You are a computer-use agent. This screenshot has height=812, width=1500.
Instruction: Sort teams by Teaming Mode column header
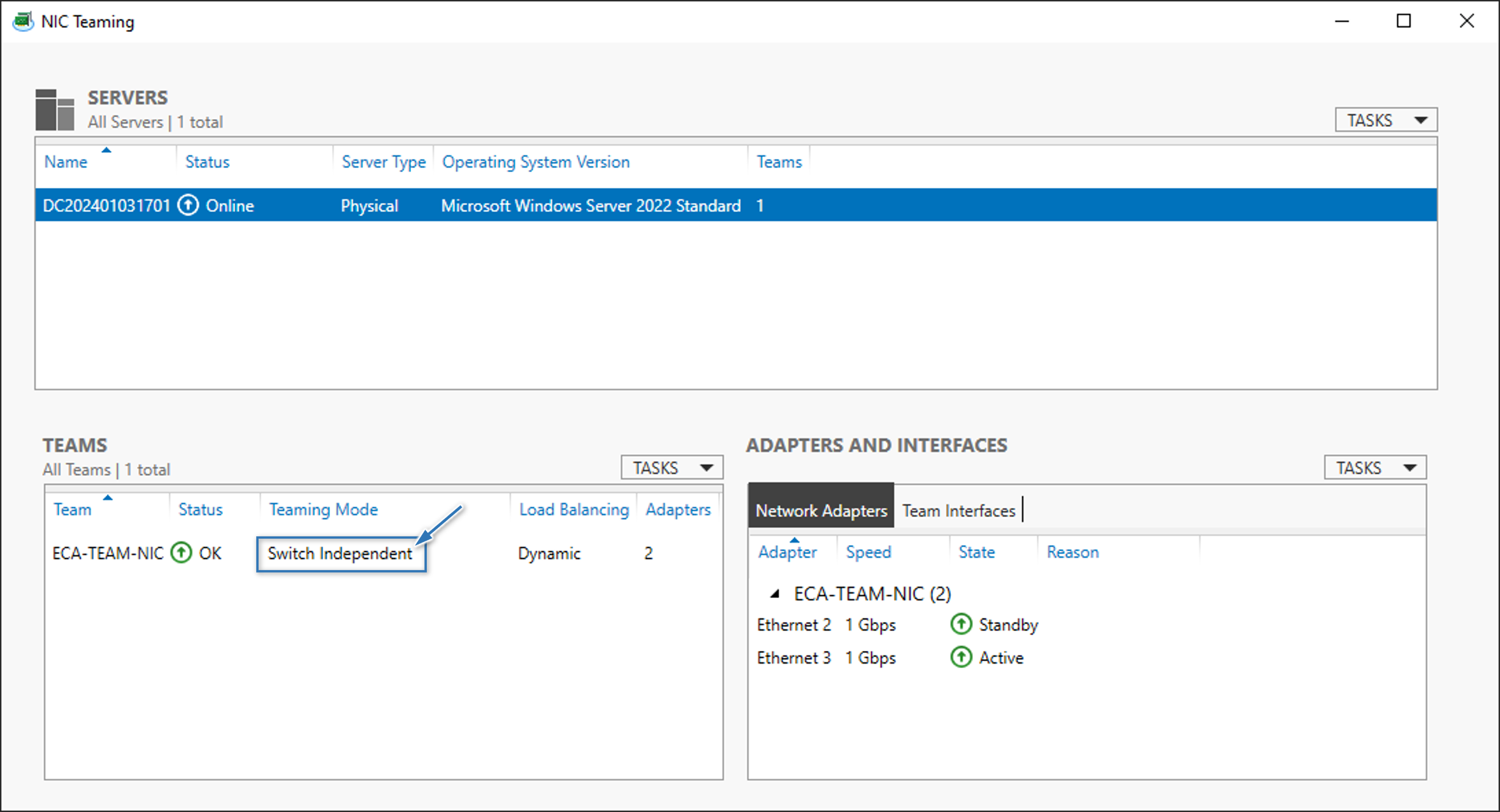323,509
